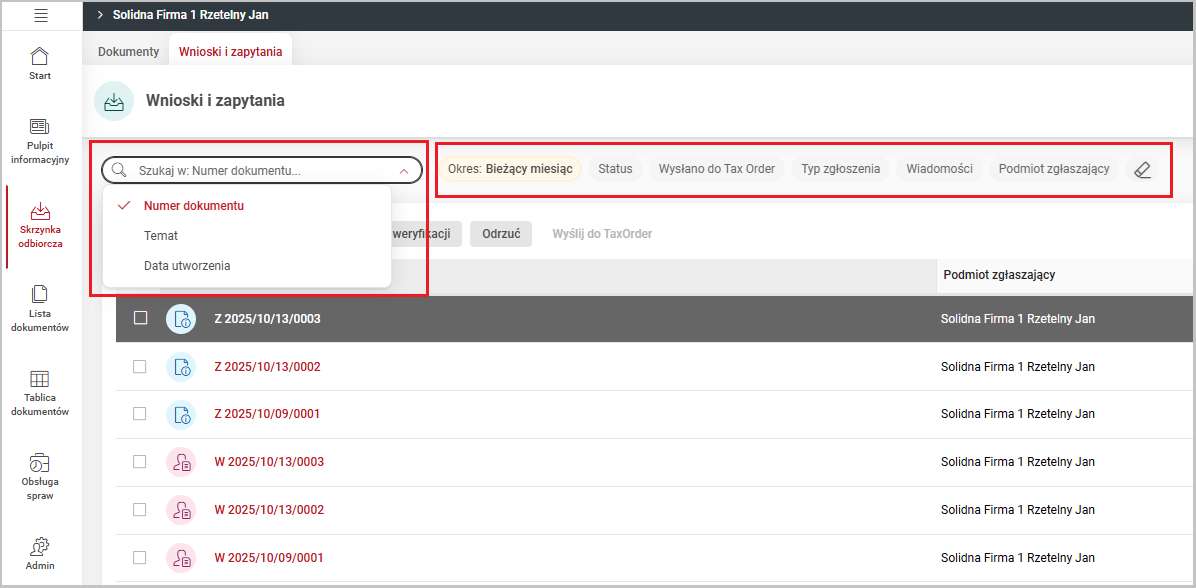Click the search input field

point(260,171)
